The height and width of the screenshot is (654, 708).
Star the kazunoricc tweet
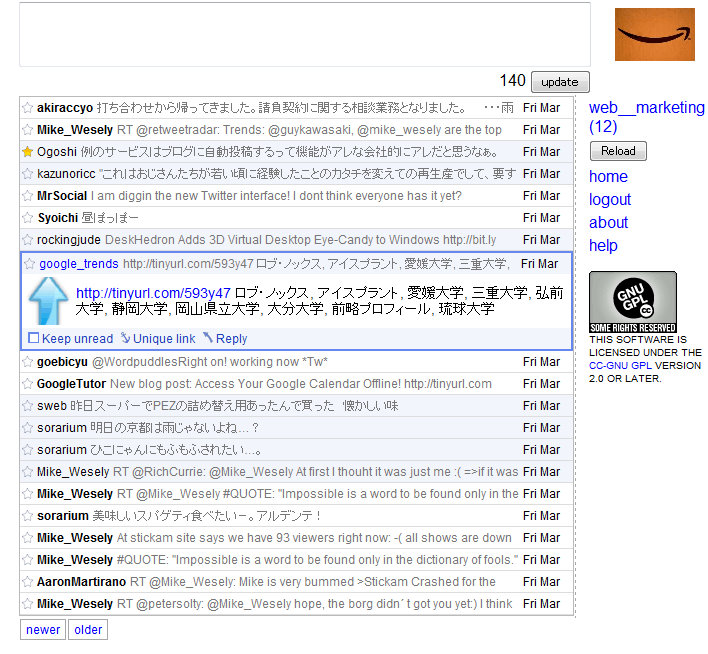click(x=28, y=174)
